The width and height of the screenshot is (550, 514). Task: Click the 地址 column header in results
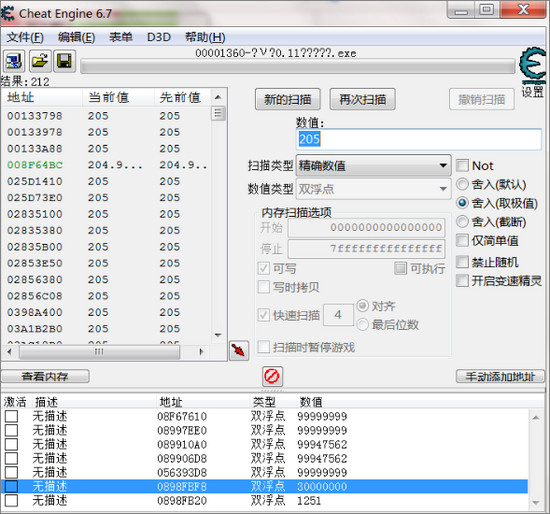click(21, 97)
